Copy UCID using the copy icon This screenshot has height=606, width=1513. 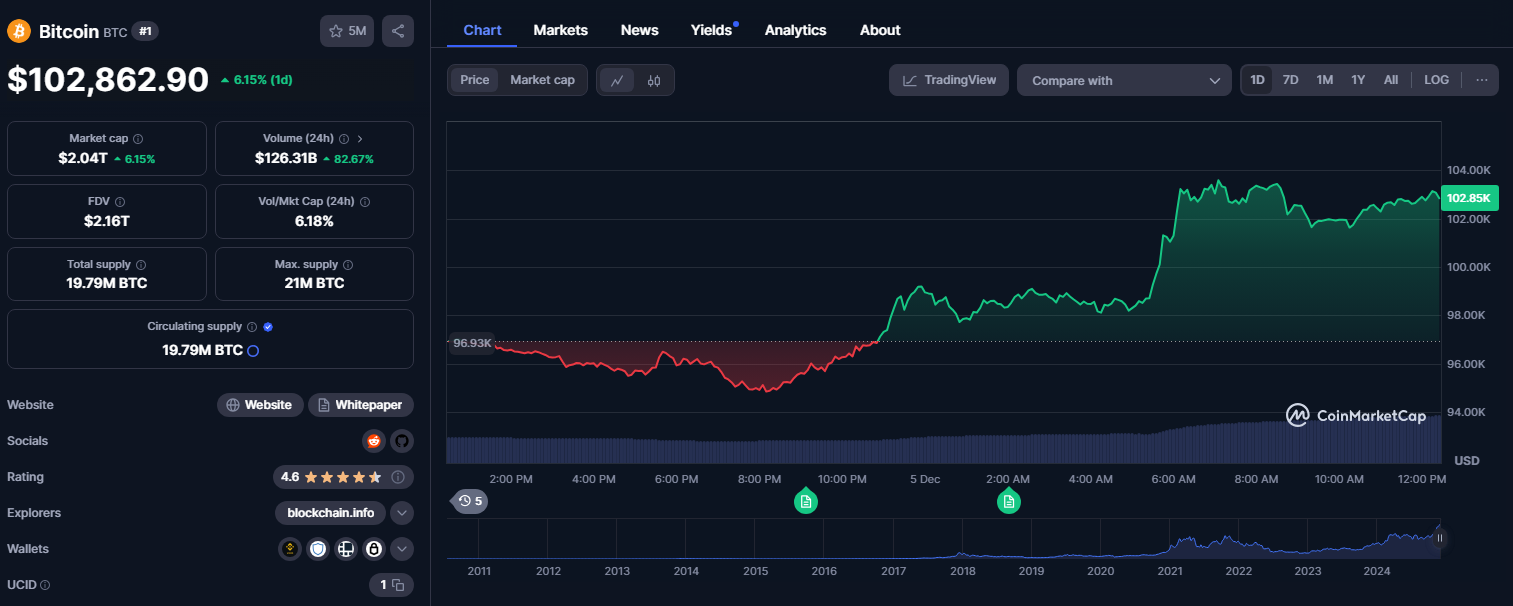point(398,585)
